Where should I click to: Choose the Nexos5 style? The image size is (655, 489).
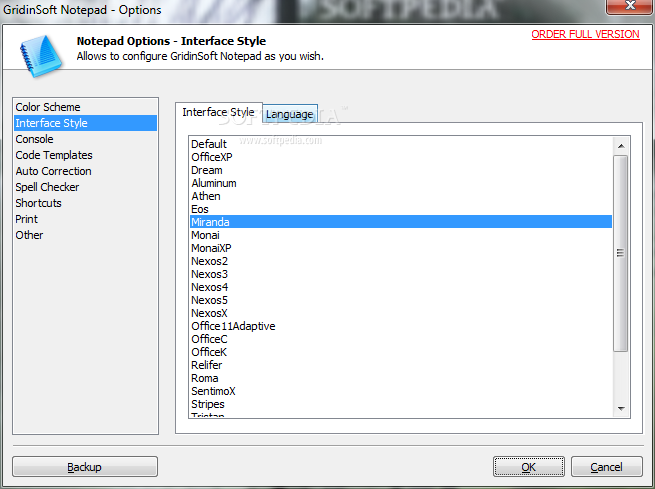point(401,300)
